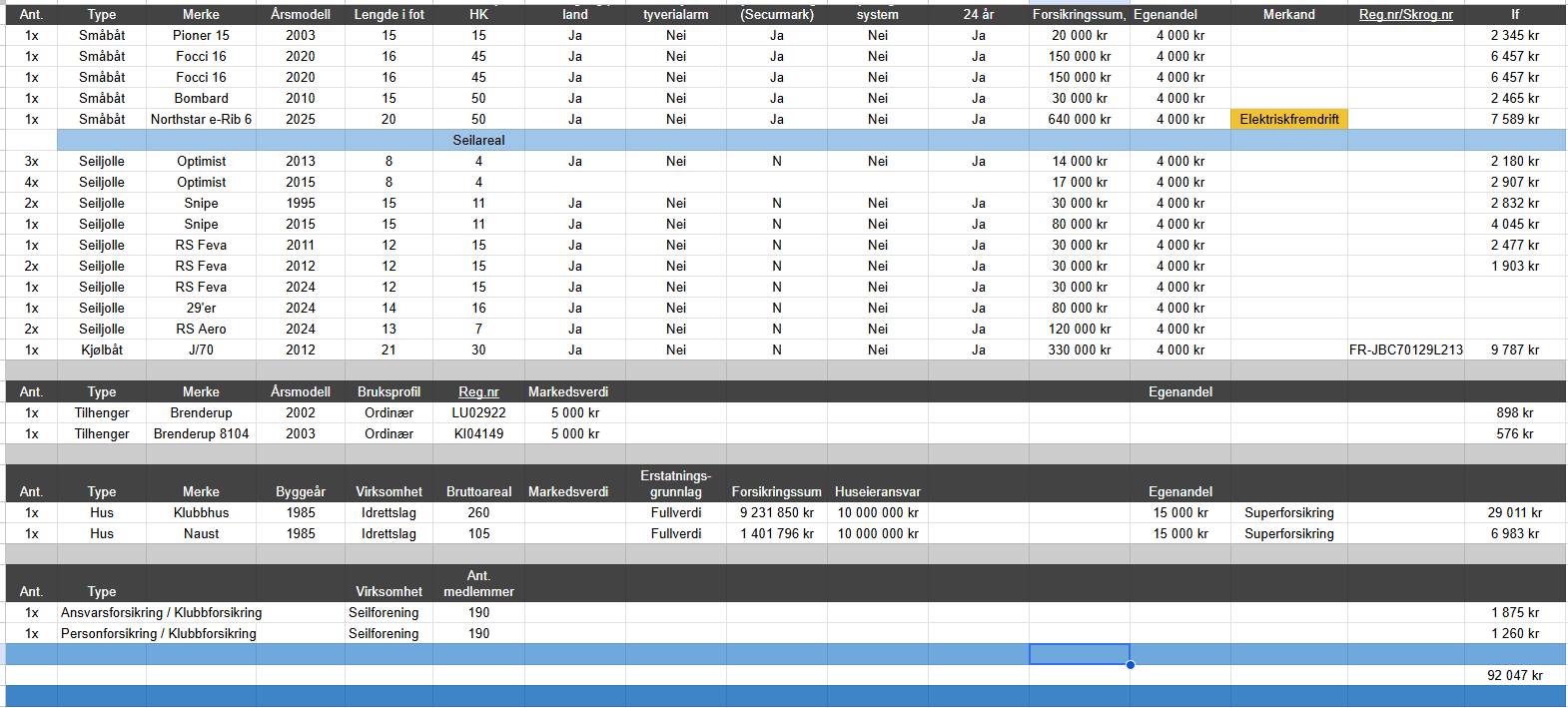This screenshot has height=708, width=1568.
Task: Select the orange Elektriskfremdrift cell
Action: [x=1288, y=119]
